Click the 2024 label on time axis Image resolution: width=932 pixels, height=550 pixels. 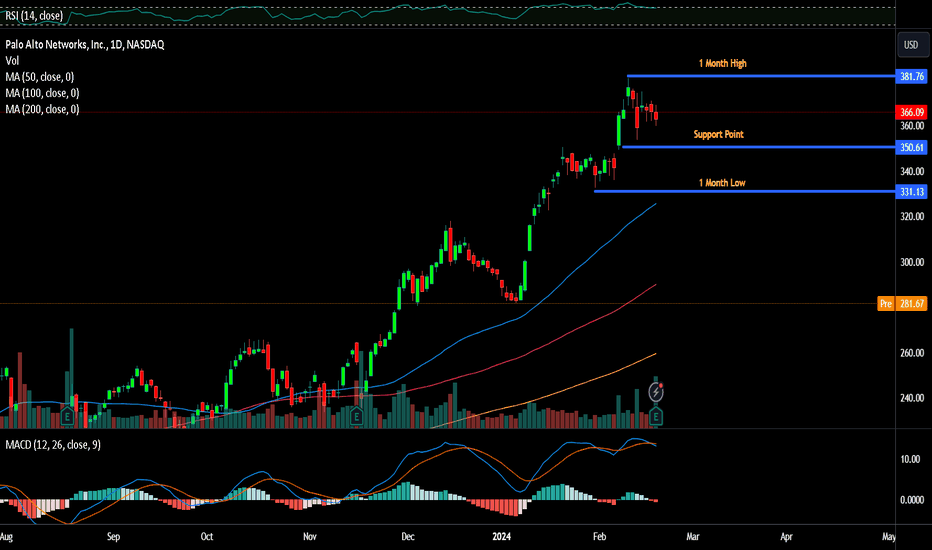(x=502, y=536)
